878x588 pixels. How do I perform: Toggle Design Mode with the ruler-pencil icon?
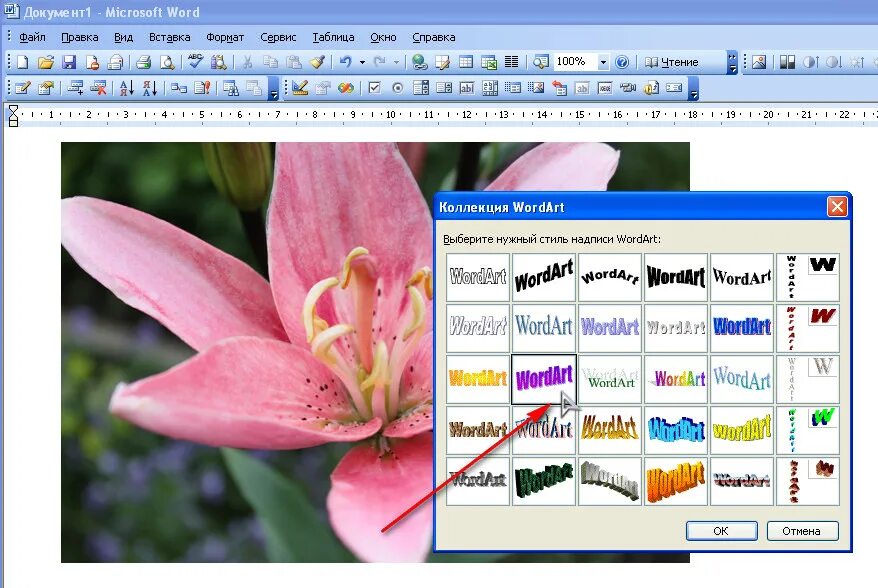tap(300, 88)
